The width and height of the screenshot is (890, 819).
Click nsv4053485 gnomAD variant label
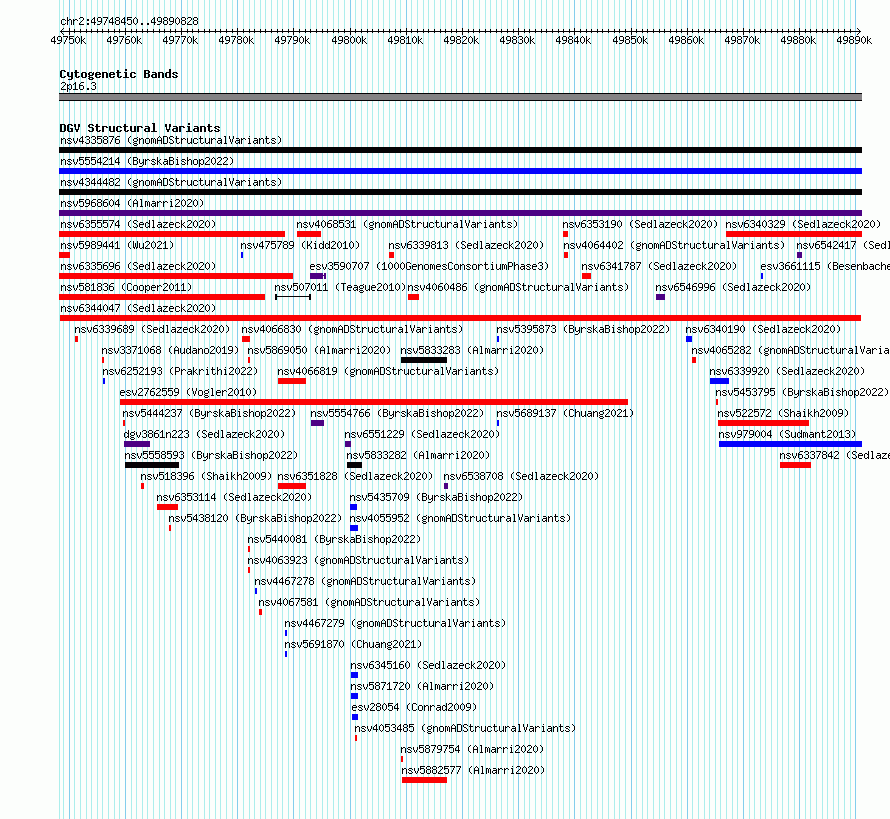pyautogui.click(x=465, y=728)
